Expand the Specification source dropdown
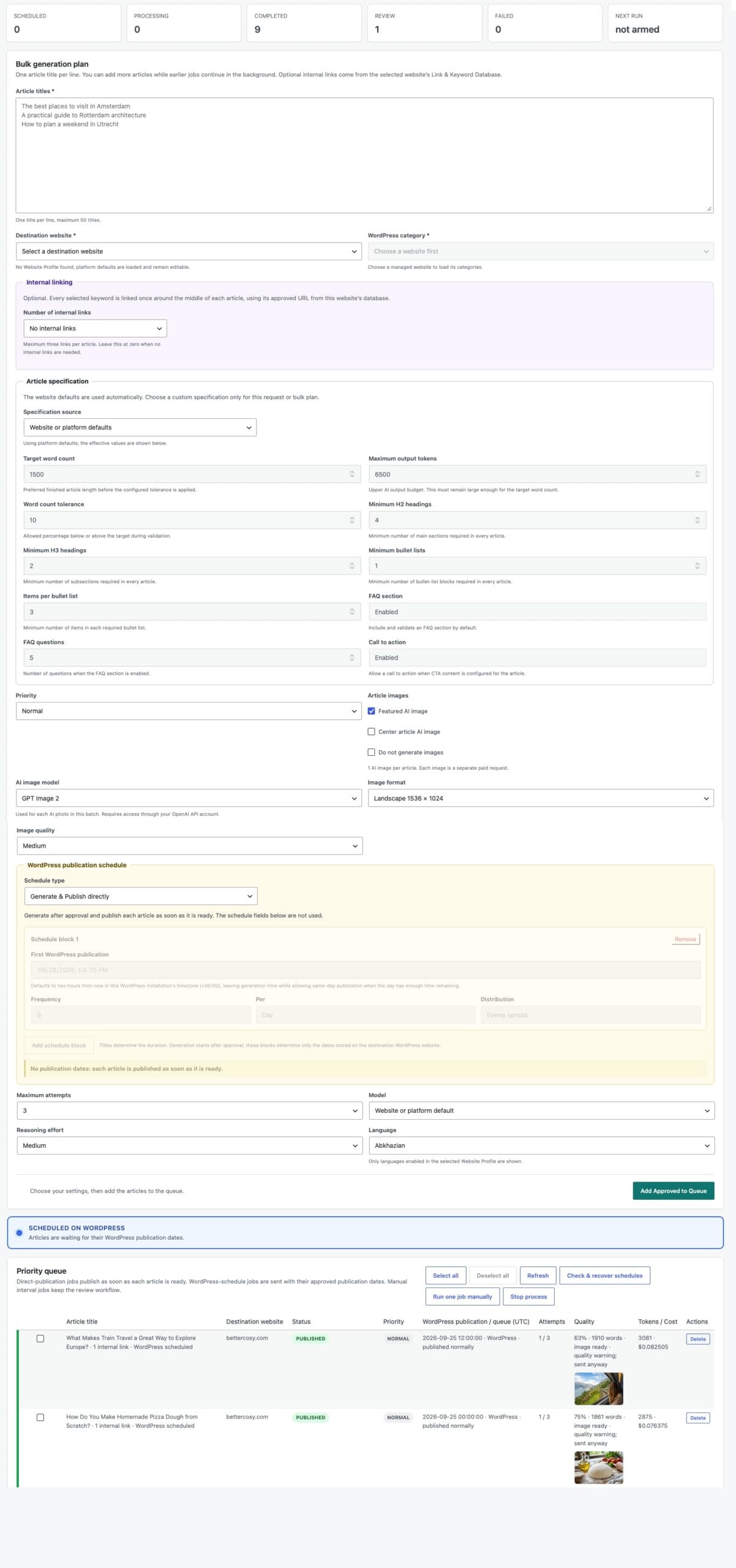The height and width of the screenshot is (1568, 736). (140, 428)
